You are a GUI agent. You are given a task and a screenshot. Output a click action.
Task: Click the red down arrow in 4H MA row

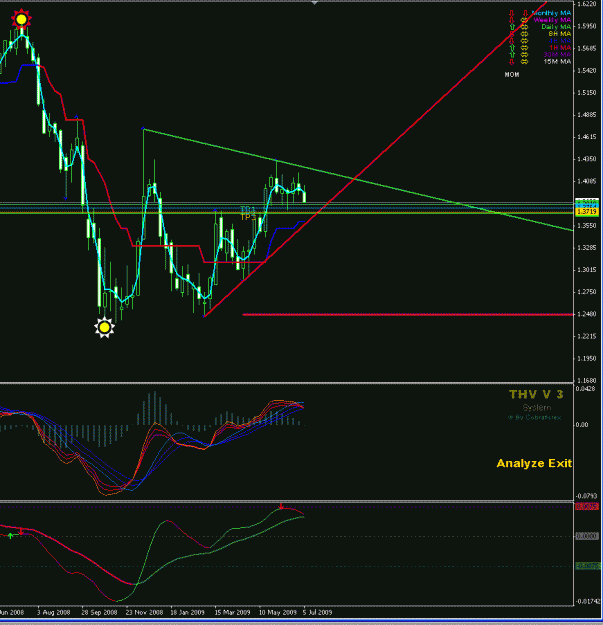click(x=512, y=41)
